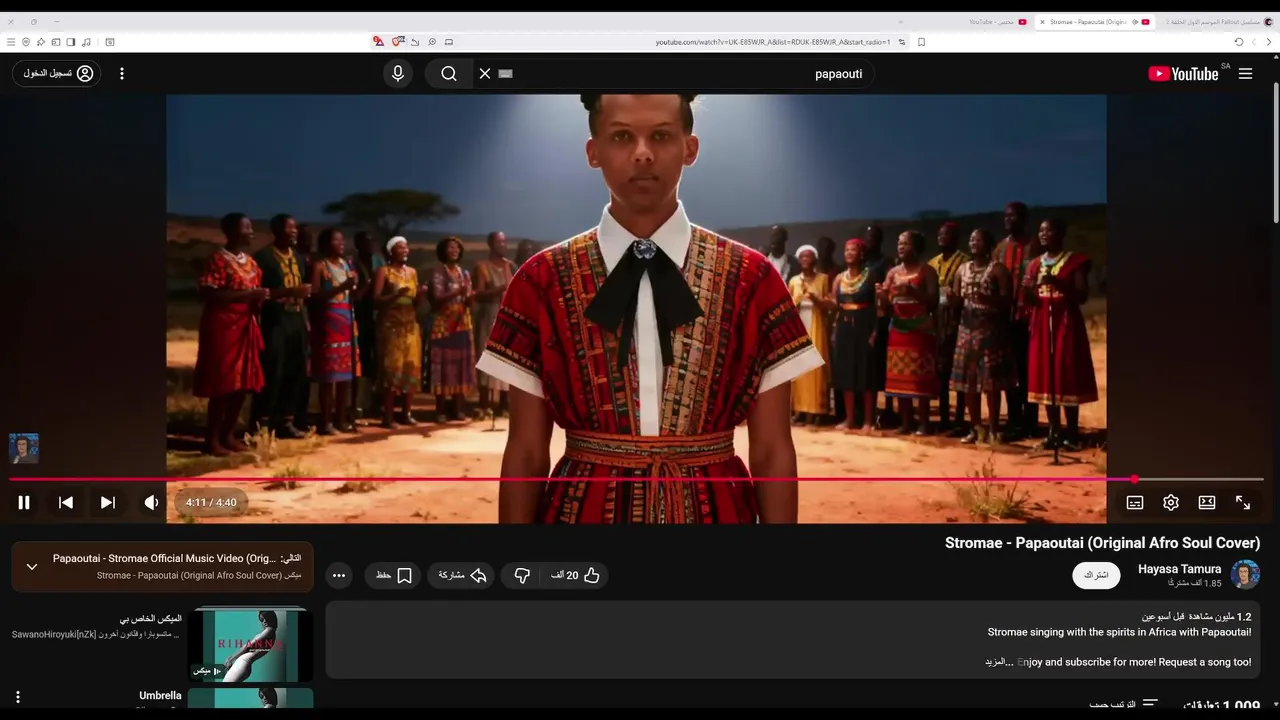
Task: Open the music note media control icon
Action: click(x=86, y=42)
